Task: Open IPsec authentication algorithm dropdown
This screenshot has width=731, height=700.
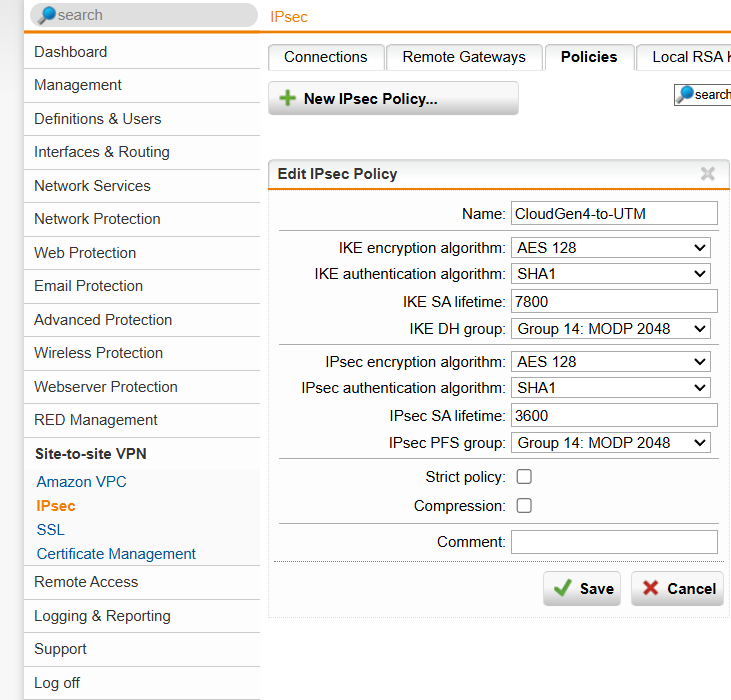Action: (611, 388)
